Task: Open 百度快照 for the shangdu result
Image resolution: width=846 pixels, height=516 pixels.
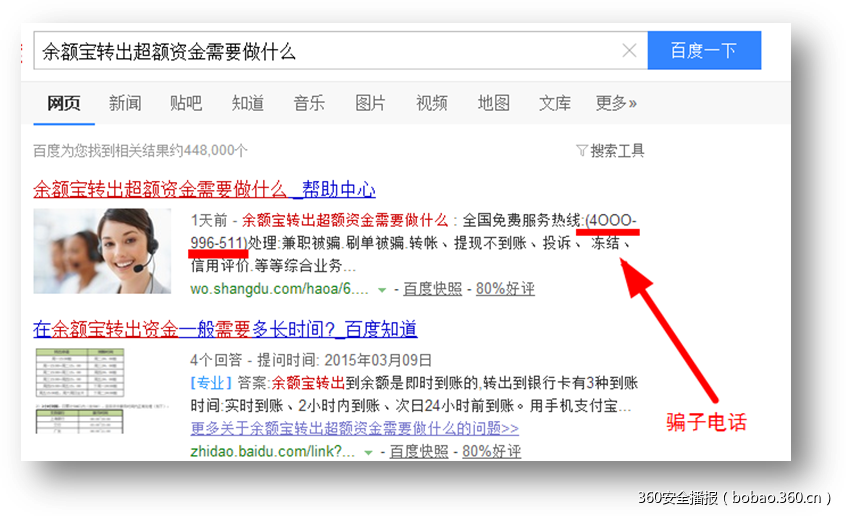Action: pyautogui.click(x=433, y=289)
